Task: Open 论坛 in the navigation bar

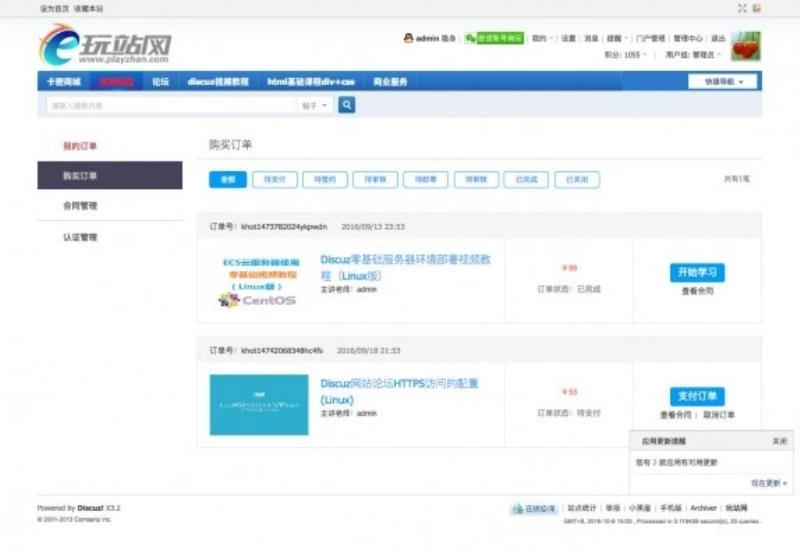Action: pyautogui.click(x=160, y=82)
